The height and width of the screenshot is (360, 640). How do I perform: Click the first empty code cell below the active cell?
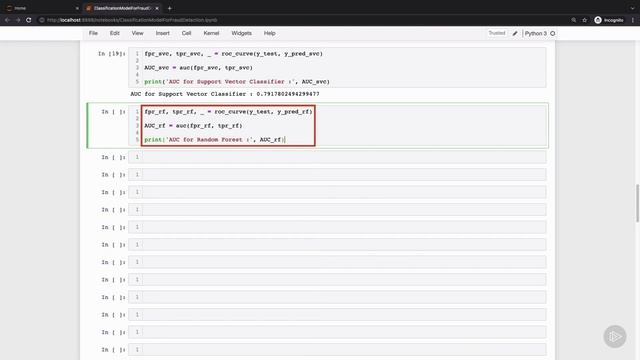[337, 157]
